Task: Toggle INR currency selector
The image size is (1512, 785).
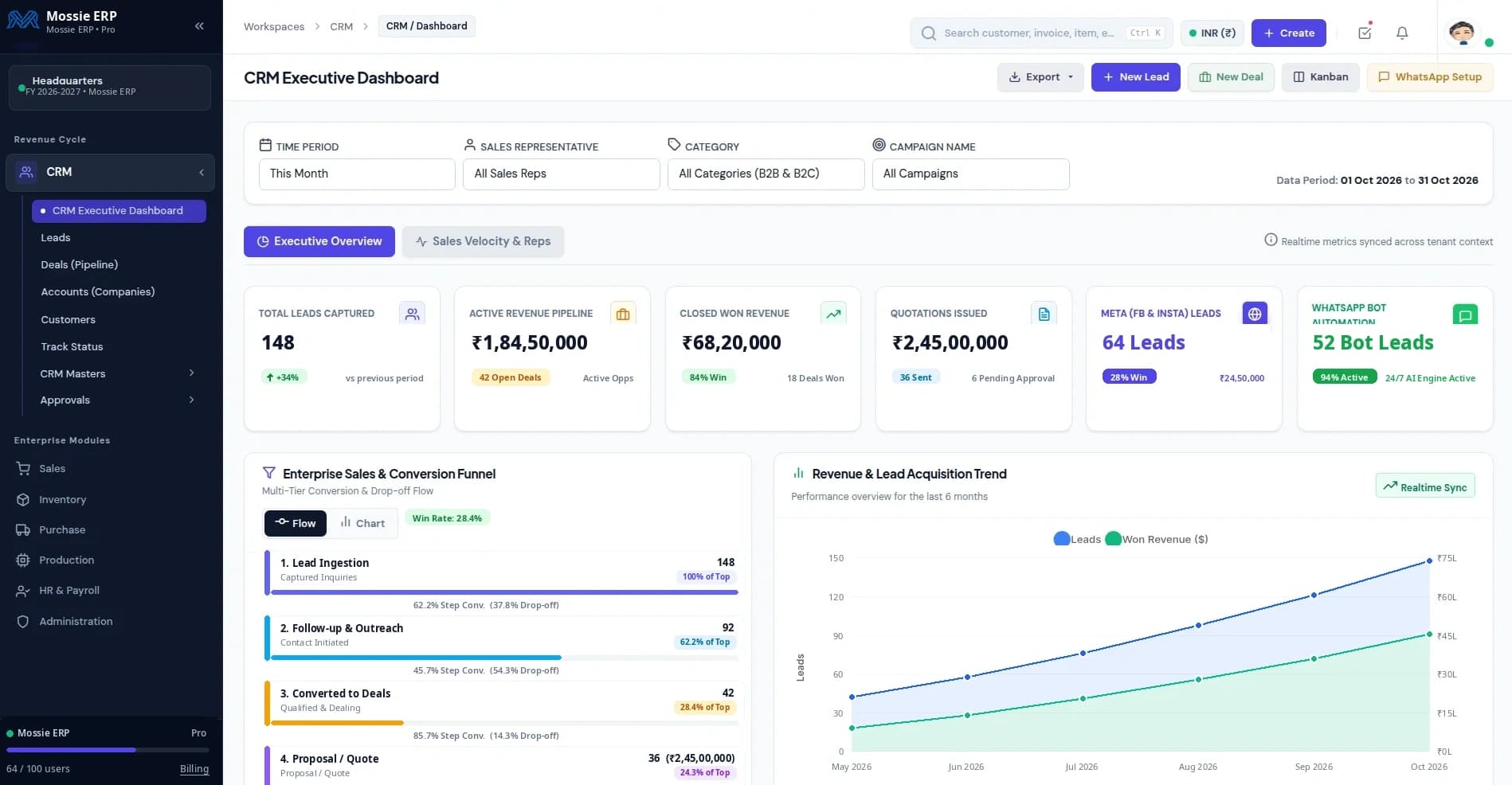Action: pyautogui.click(x=1212, y=33)
